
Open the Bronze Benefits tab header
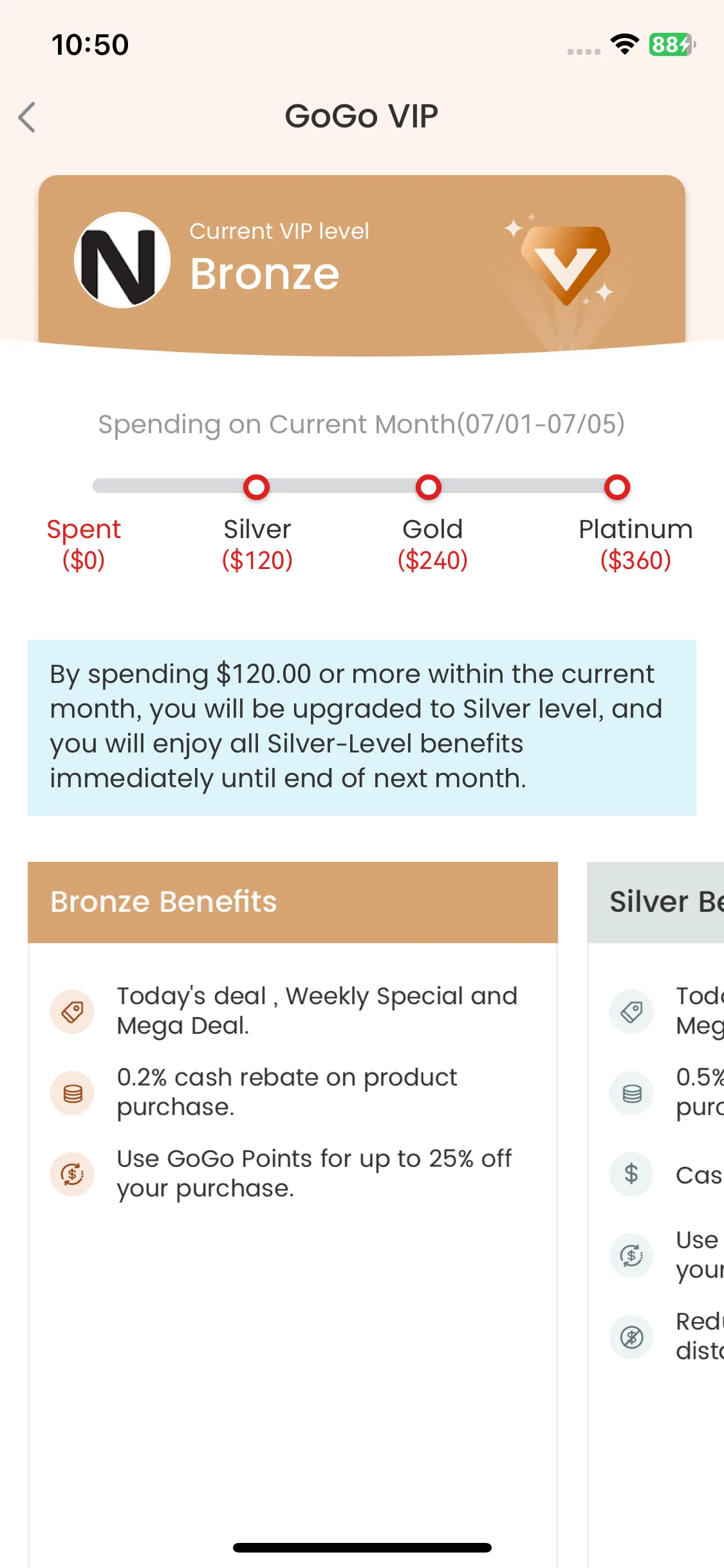point(293,902)
